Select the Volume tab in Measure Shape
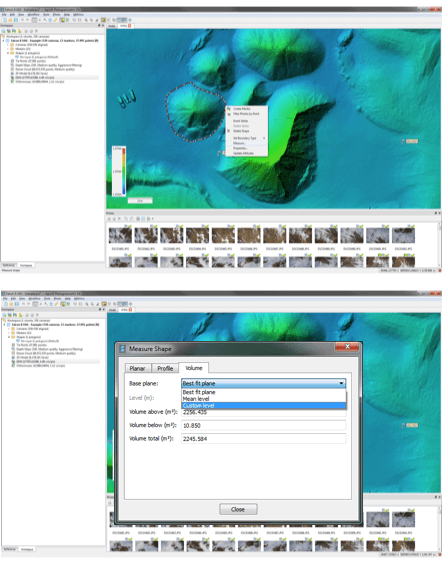 pyautogui.click(x=194, y=368)
